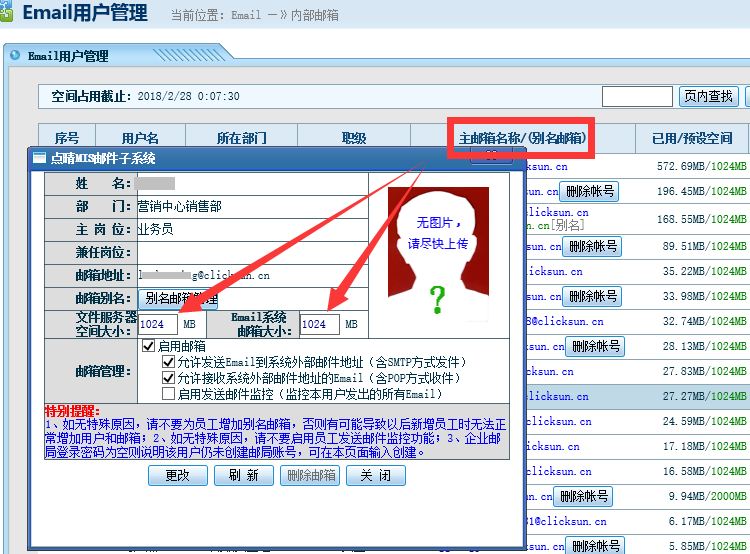The width and height of the screenshot is (750, 554).
Task: Click the Email用户管理 panel header round icon
Action: pyautogui.click(x=15, y=56)
